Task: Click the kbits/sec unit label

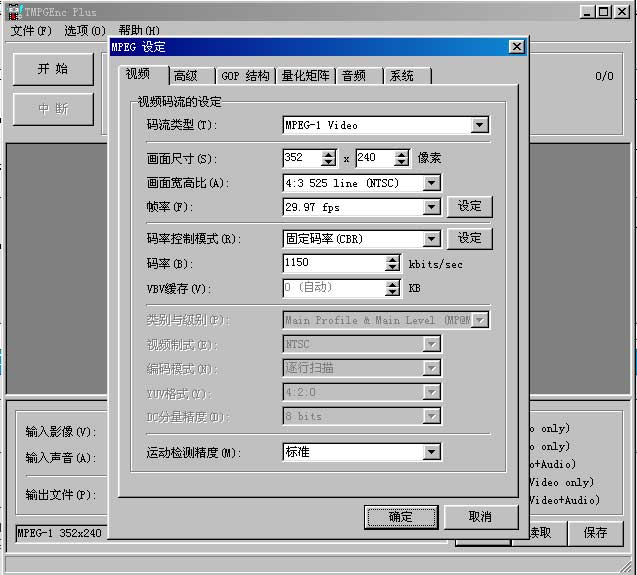Action: pyautogui.click(x=436, y=265)
